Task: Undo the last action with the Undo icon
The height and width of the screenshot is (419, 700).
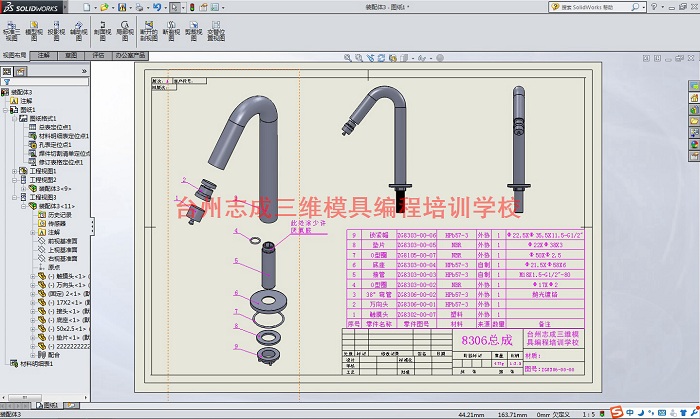Action: (157, 7)
